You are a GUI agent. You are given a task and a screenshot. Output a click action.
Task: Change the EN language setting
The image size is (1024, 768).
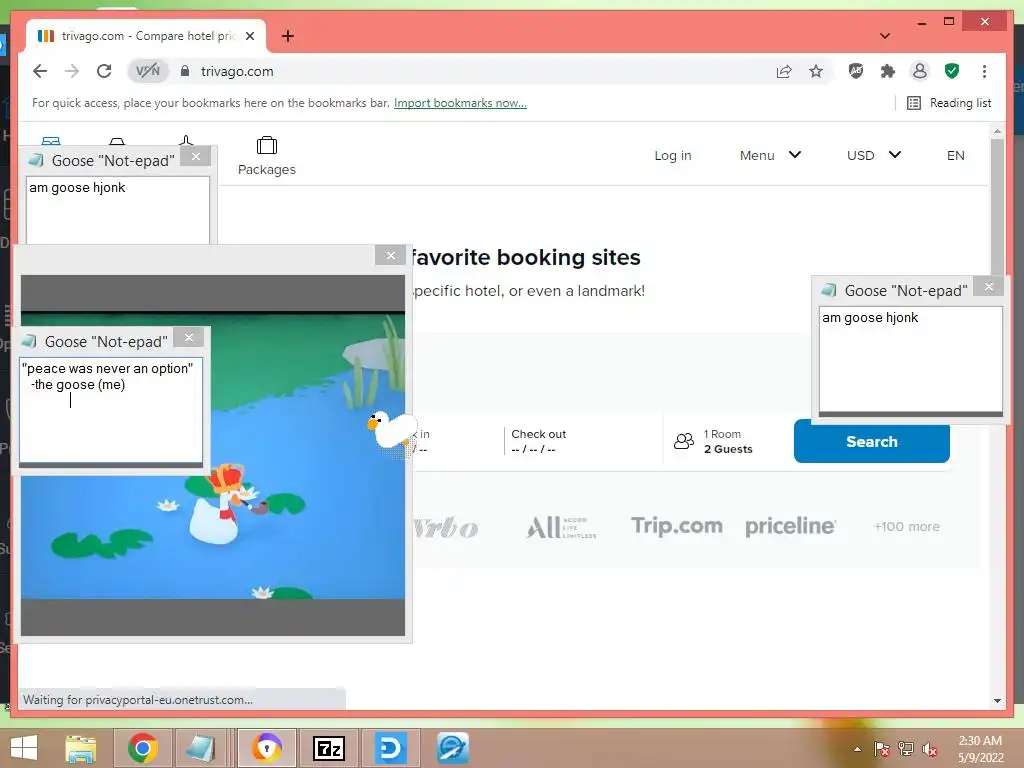coord(955,155)
